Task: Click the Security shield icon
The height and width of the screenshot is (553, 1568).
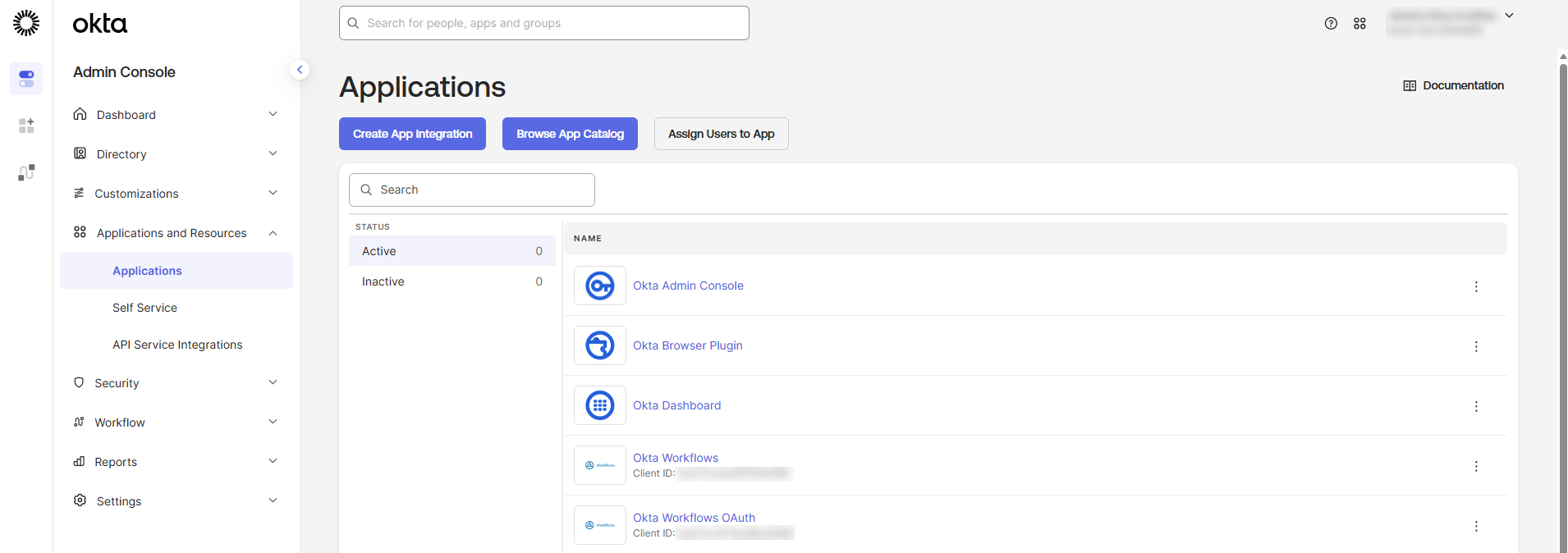Action: coord(79,382)
